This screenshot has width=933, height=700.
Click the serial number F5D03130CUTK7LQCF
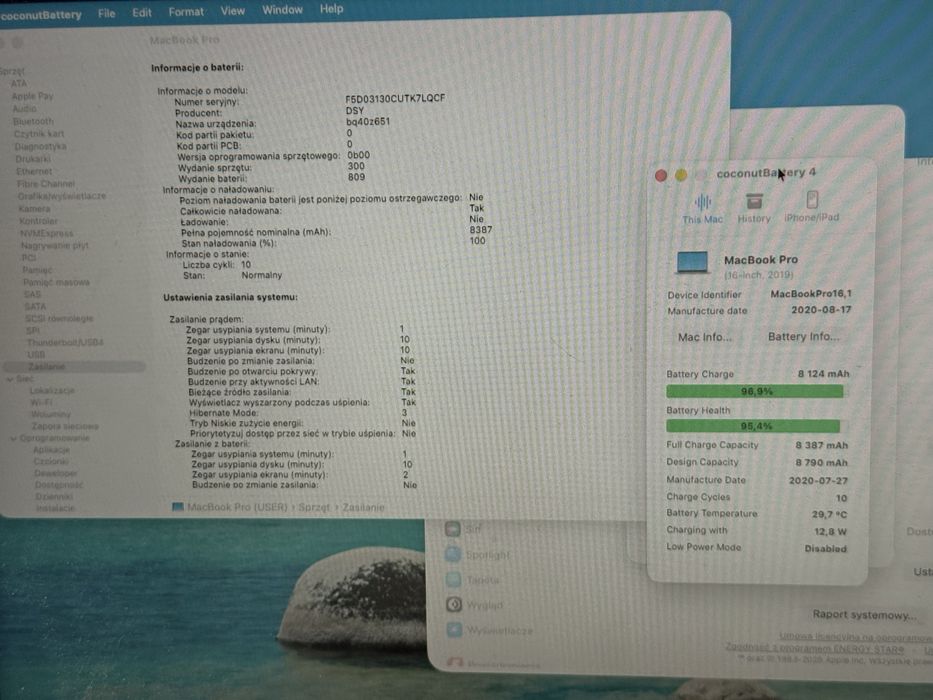point(395,98)
